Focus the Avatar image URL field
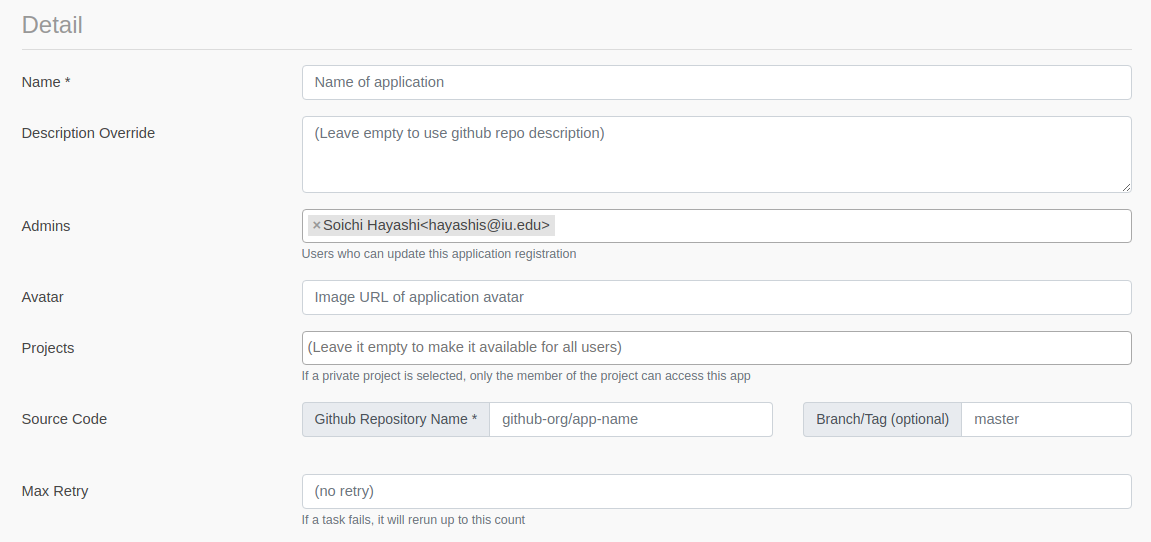This screenshot has width=1151, height=542. coord(716,297)
